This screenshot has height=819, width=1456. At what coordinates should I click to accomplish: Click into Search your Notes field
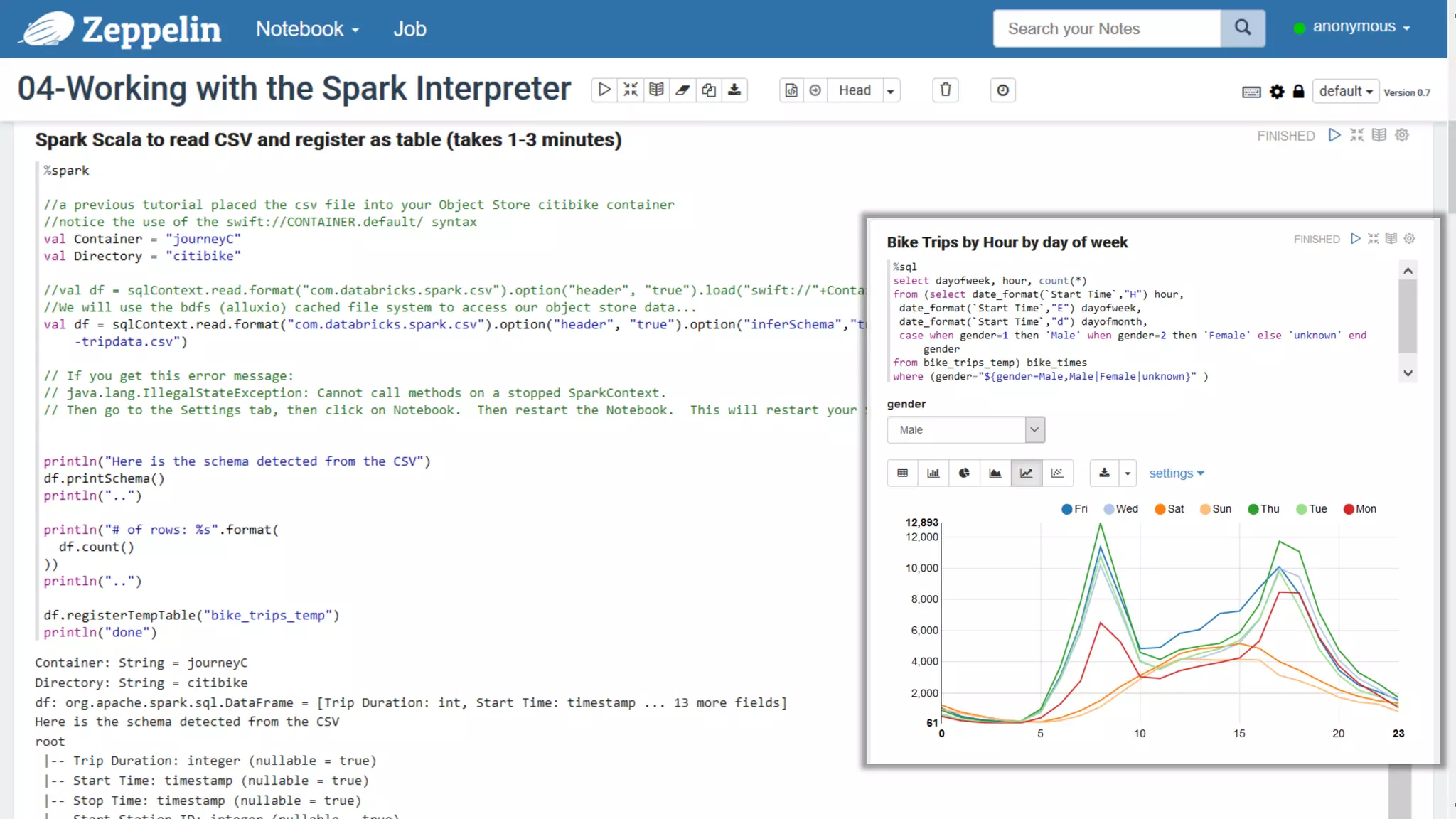pos(1106,28)
